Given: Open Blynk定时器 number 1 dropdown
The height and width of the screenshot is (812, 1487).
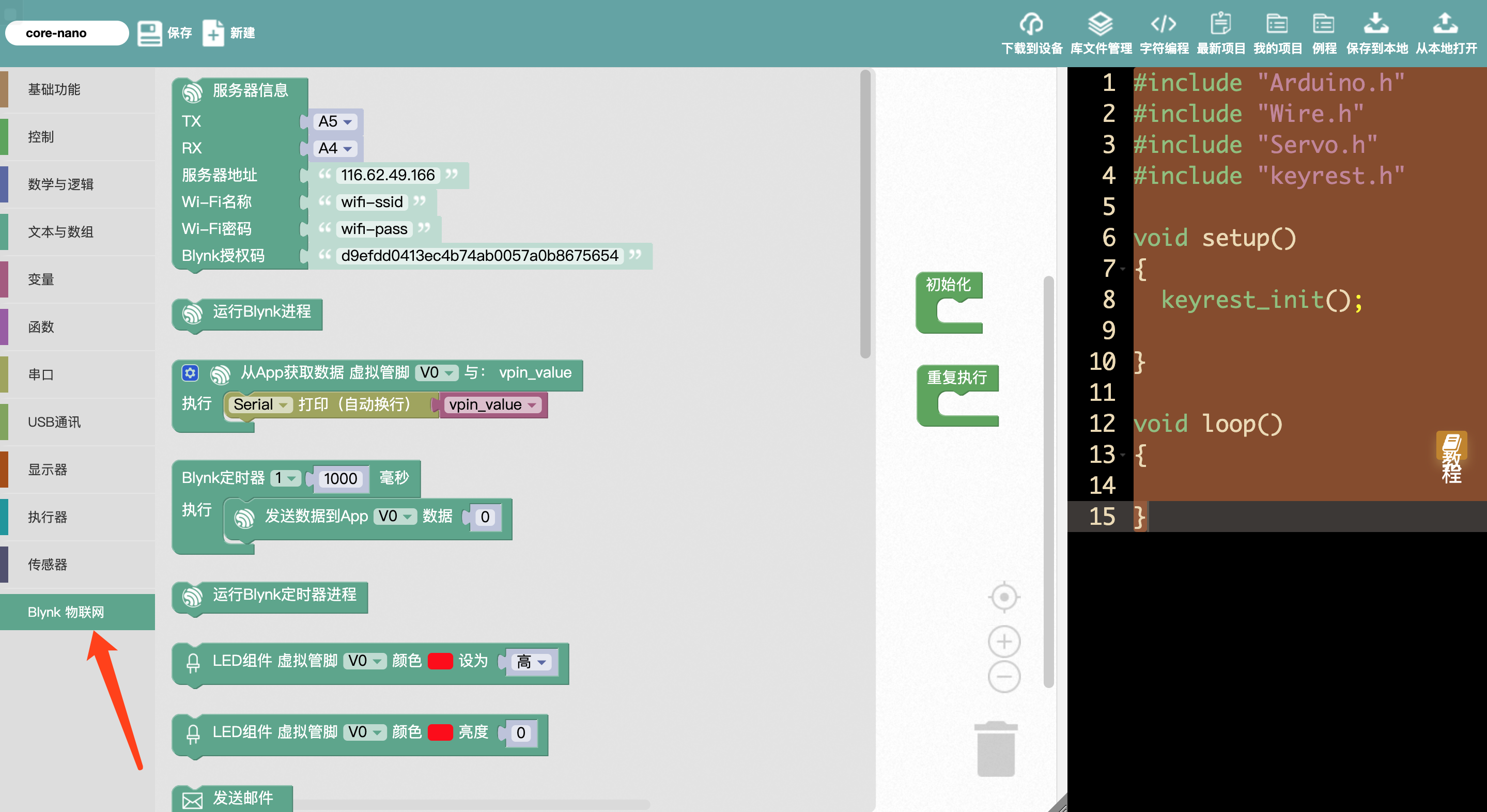Looking at the screenshot, I should (286, 478).
